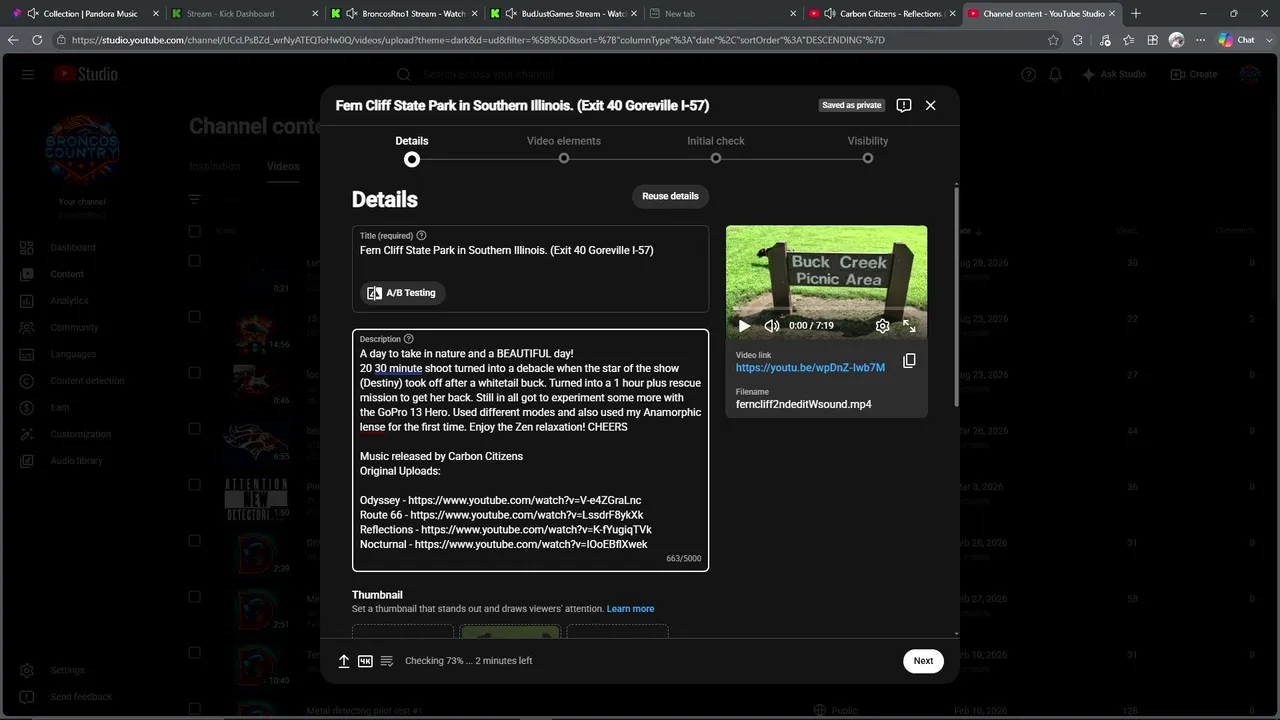Open the video list filter icon
Viewport: 1280px width, 720px height.
coord(195,200)
